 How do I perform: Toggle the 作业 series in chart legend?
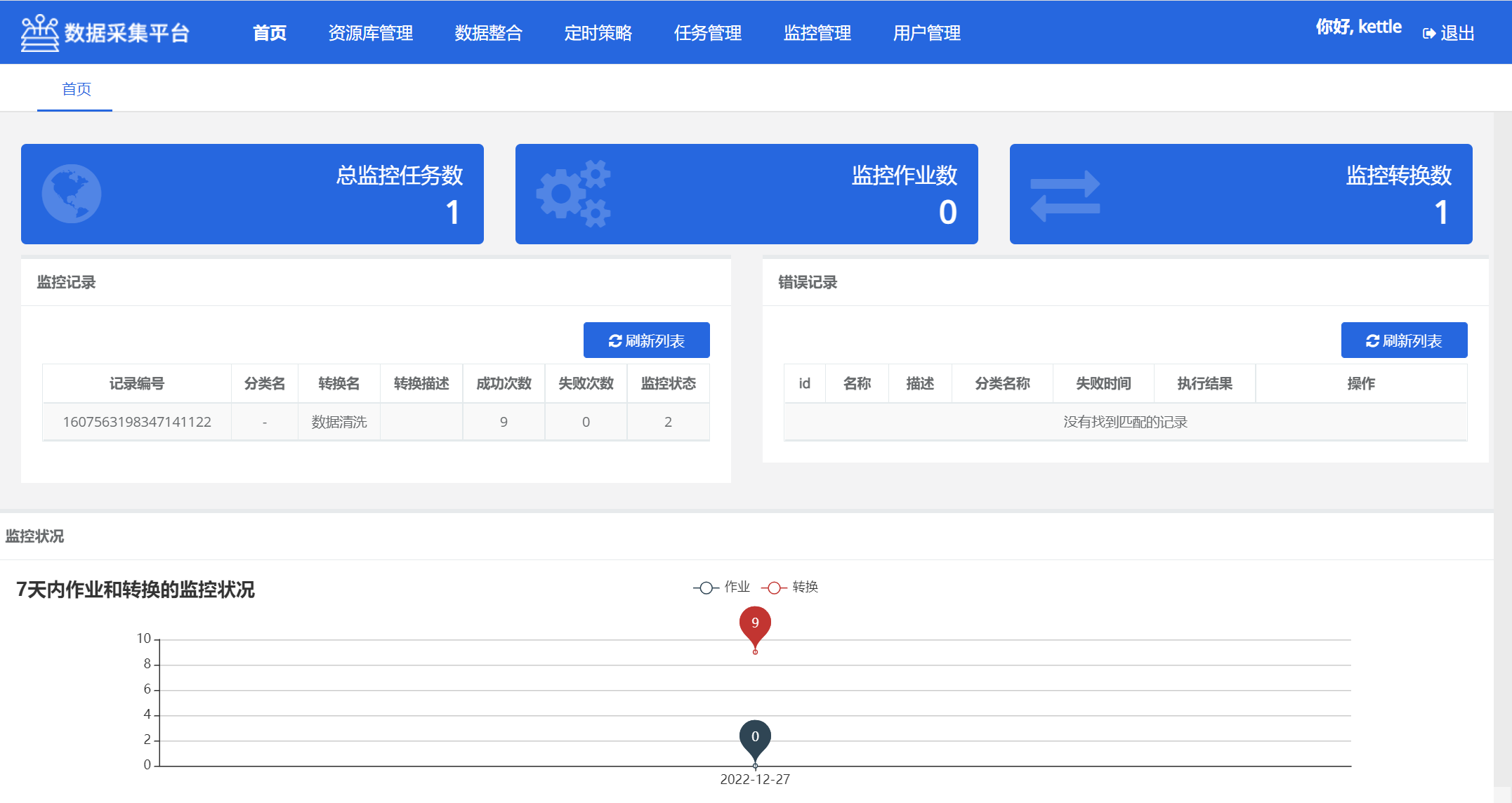point(721,587)
